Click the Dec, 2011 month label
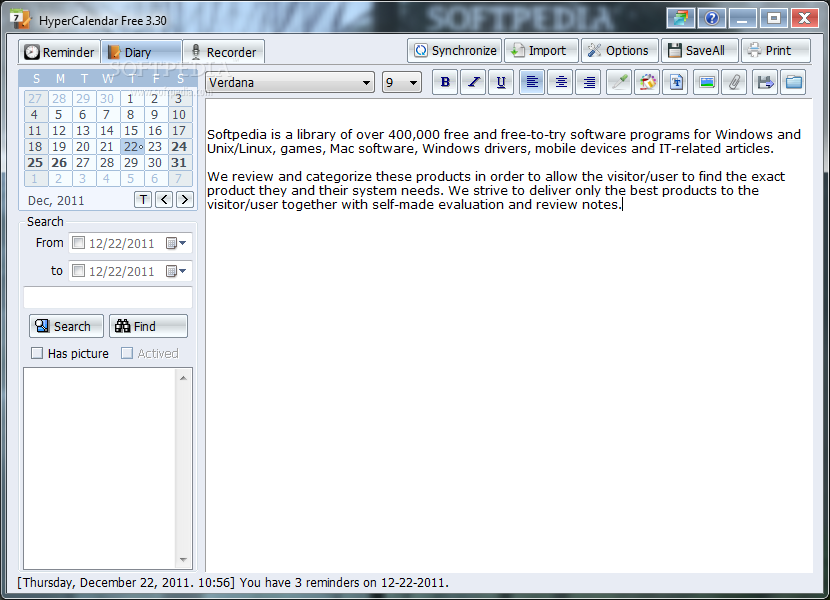Viewport: 830px width, 600px height. (56, 201)
